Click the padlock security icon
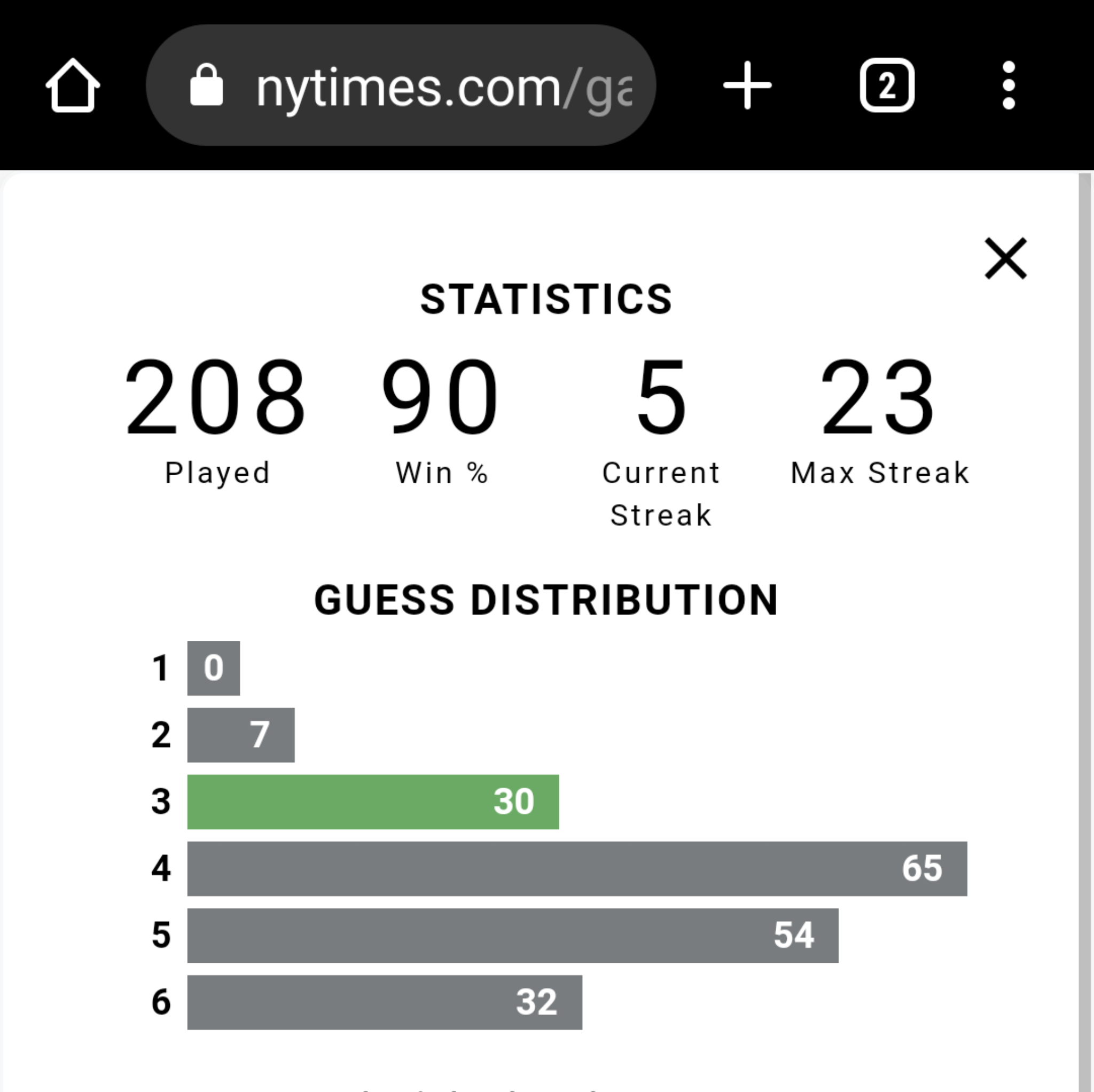The image size is (1094, 1092). click(x=206, y=85)
